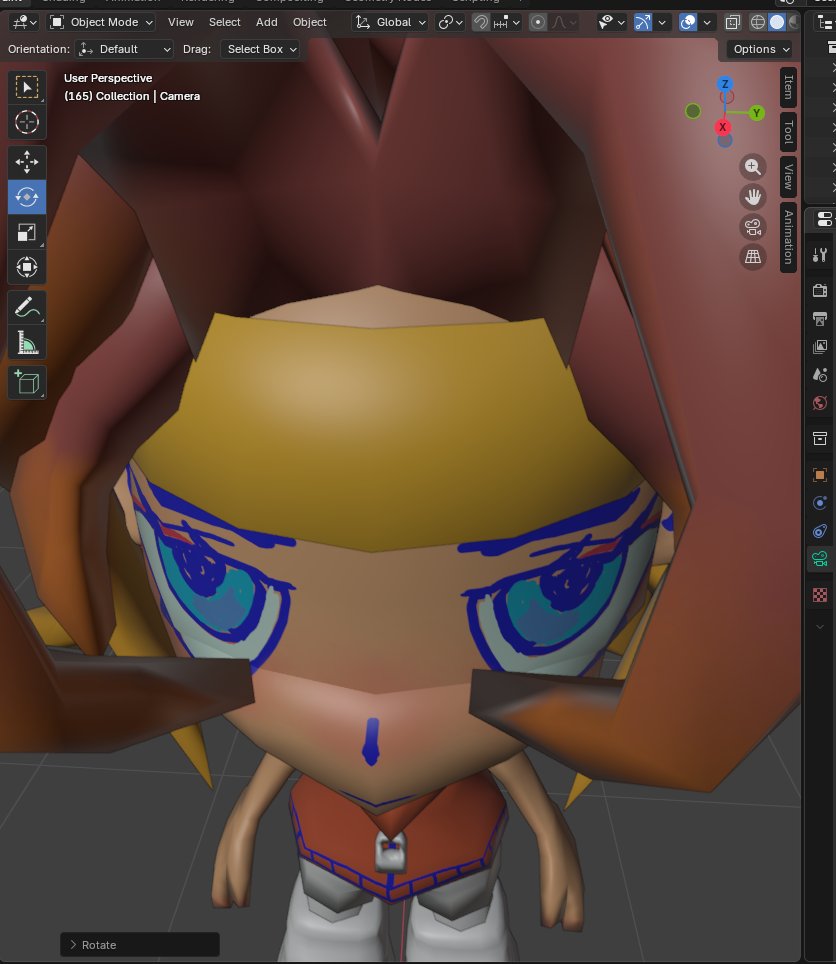Toggle viewport gizmos display
Image resolution: width=836 pixels, height=964 pixels.
643,23
